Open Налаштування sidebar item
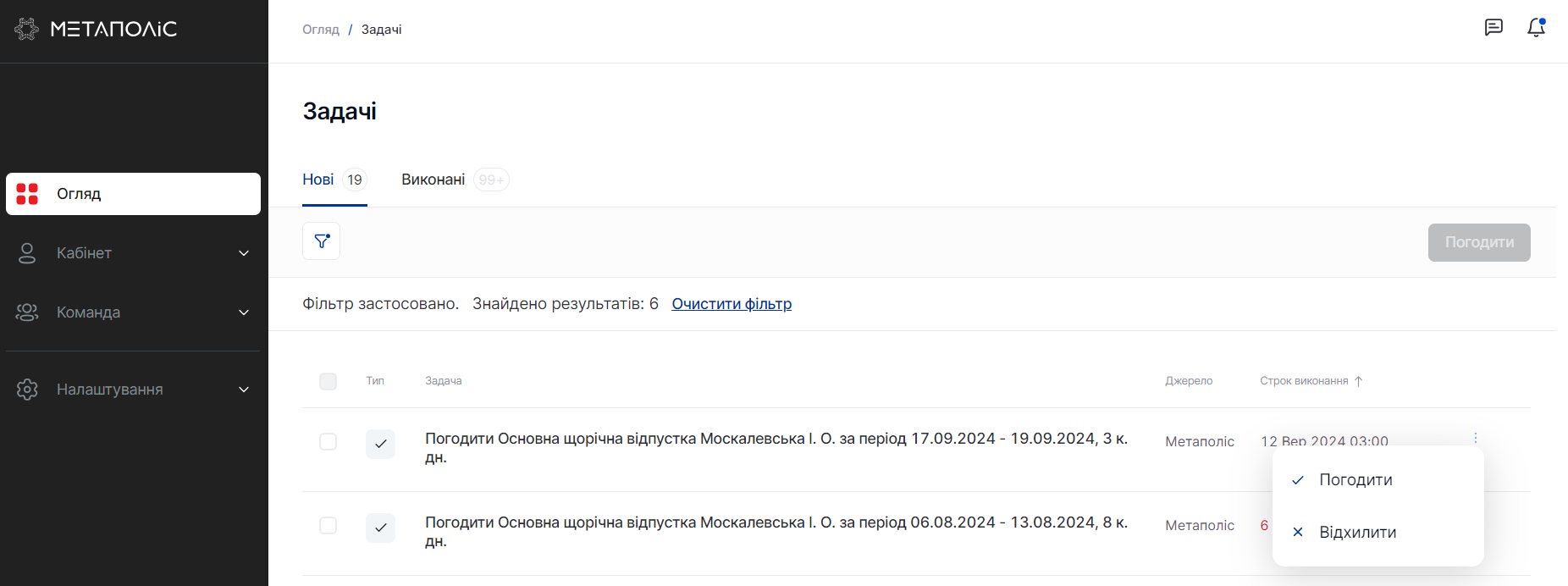The image size is (1568, 586). coord(133,390)
